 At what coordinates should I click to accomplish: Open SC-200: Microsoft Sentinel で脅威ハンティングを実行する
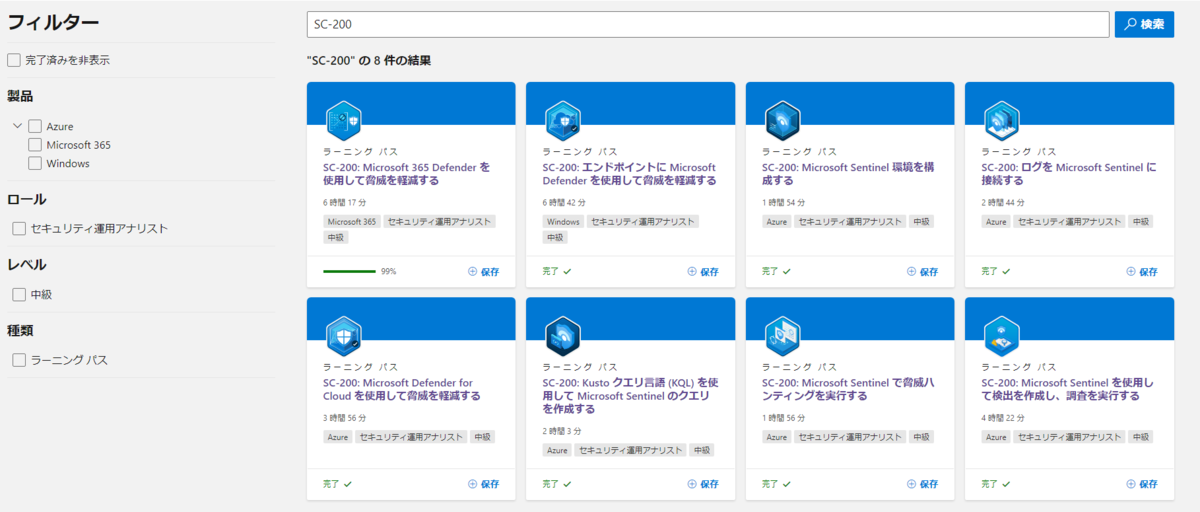pyautogui.click(x=848, y=389)
